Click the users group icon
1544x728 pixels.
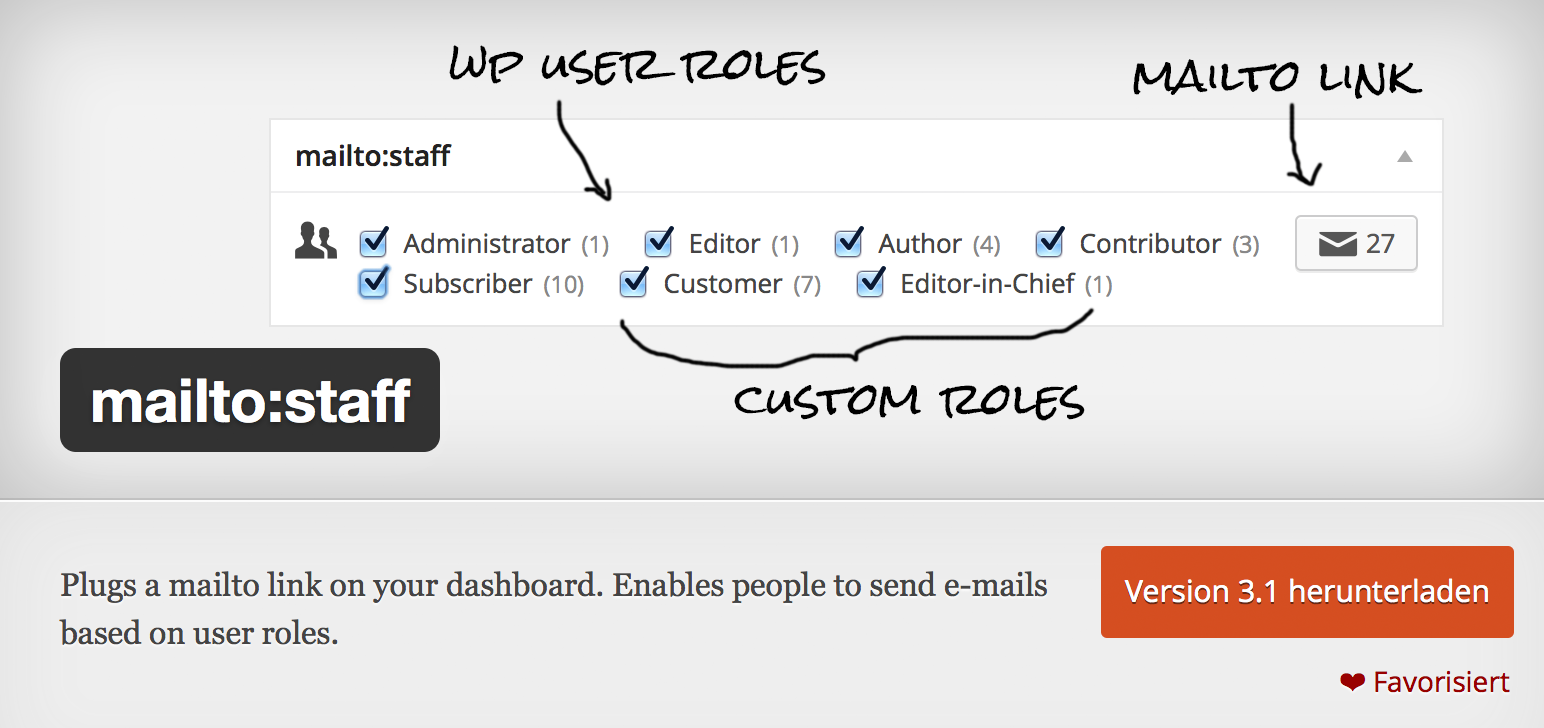click(315, 243)
